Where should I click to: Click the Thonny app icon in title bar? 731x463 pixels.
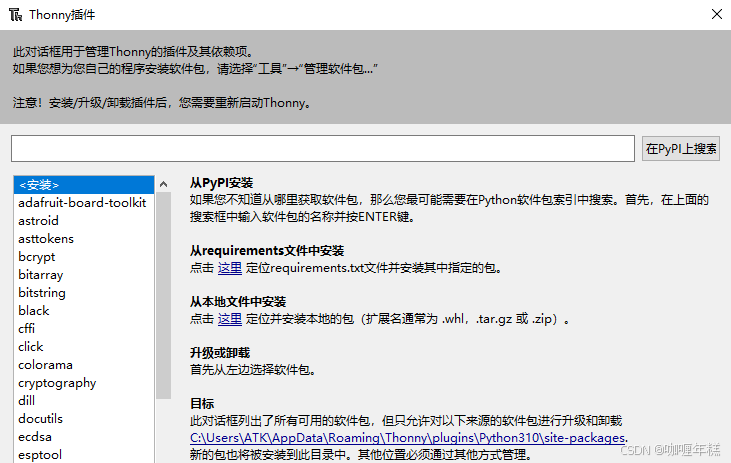pyautogui.click(x=15, y=14)
